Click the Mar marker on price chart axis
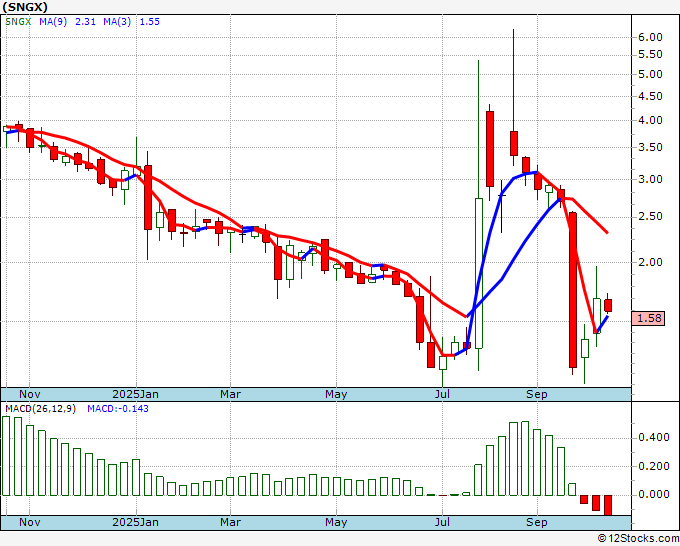This screenshot has width=680, height=546. [x=230, y=395]
